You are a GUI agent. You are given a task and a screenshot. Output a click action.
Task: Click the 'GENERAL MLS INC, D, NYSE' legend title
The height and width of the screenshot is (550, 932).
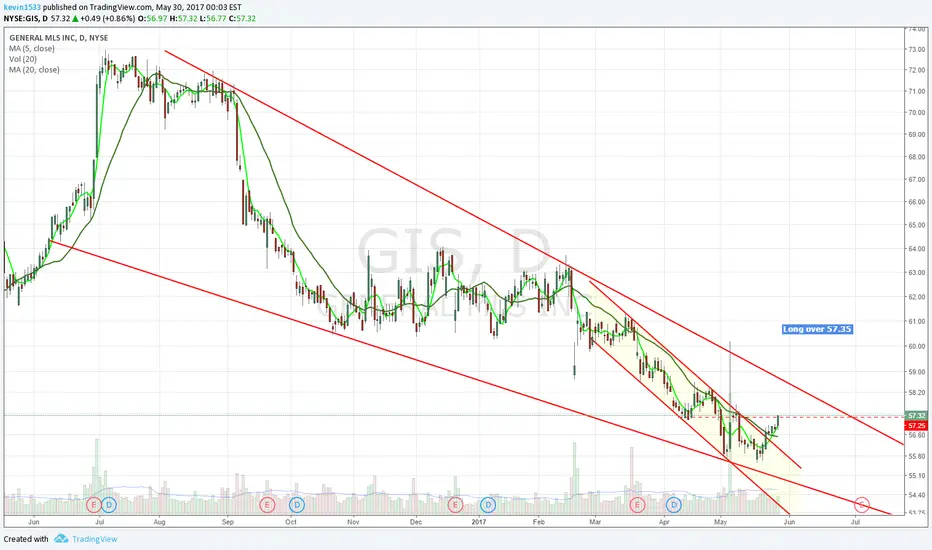58,37
